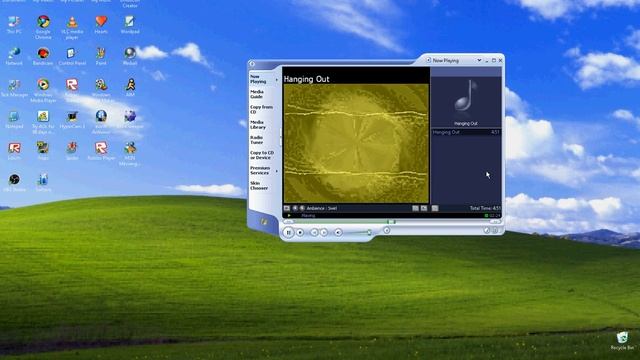Launch VLC media player desktop icon
The height and width of the screenshot is (360, 640).
(72, 27)
